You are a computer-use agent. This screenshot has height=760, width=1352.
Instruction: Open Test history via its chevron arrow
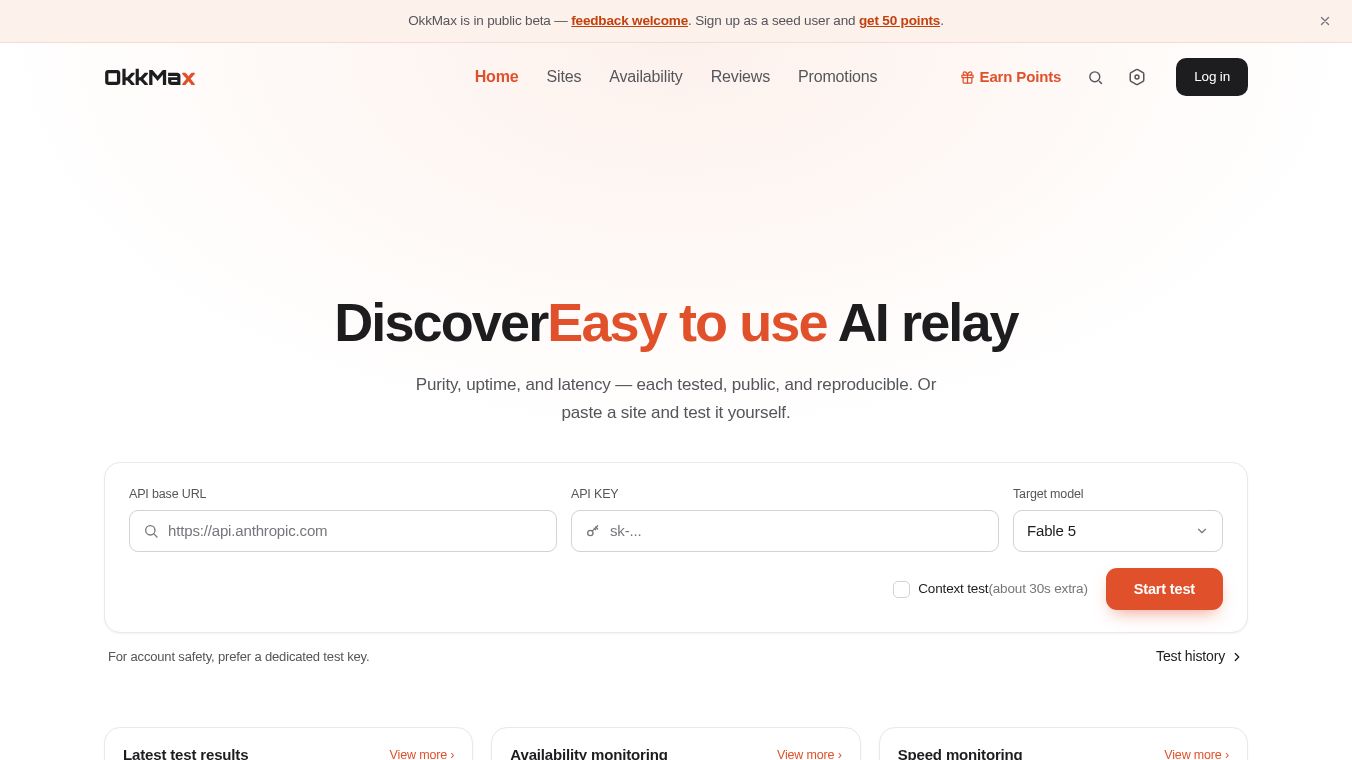(1237, 657)
